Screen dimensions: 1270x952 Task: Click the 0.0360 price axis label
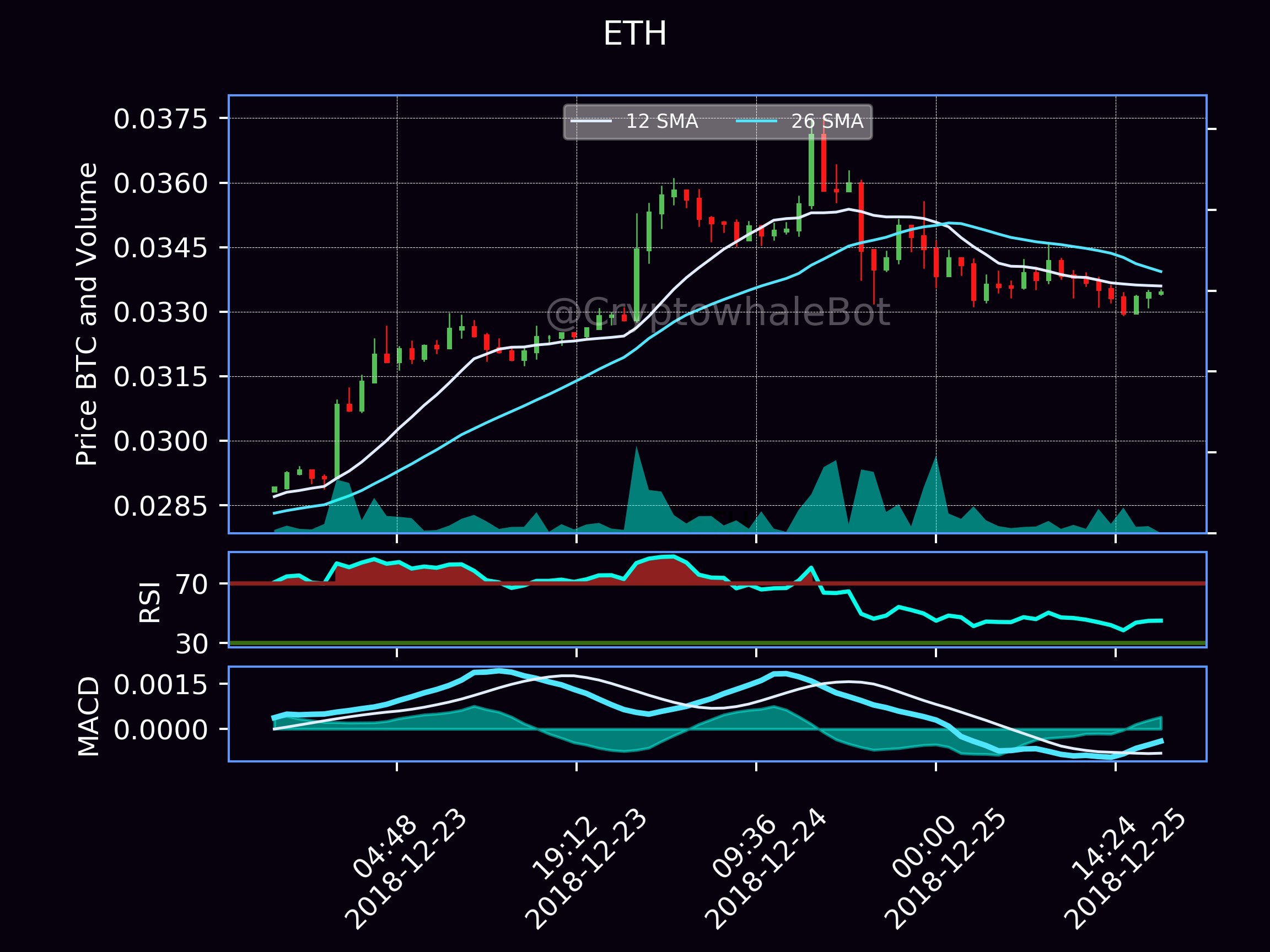pyautogui.click(x=160, y=183)
